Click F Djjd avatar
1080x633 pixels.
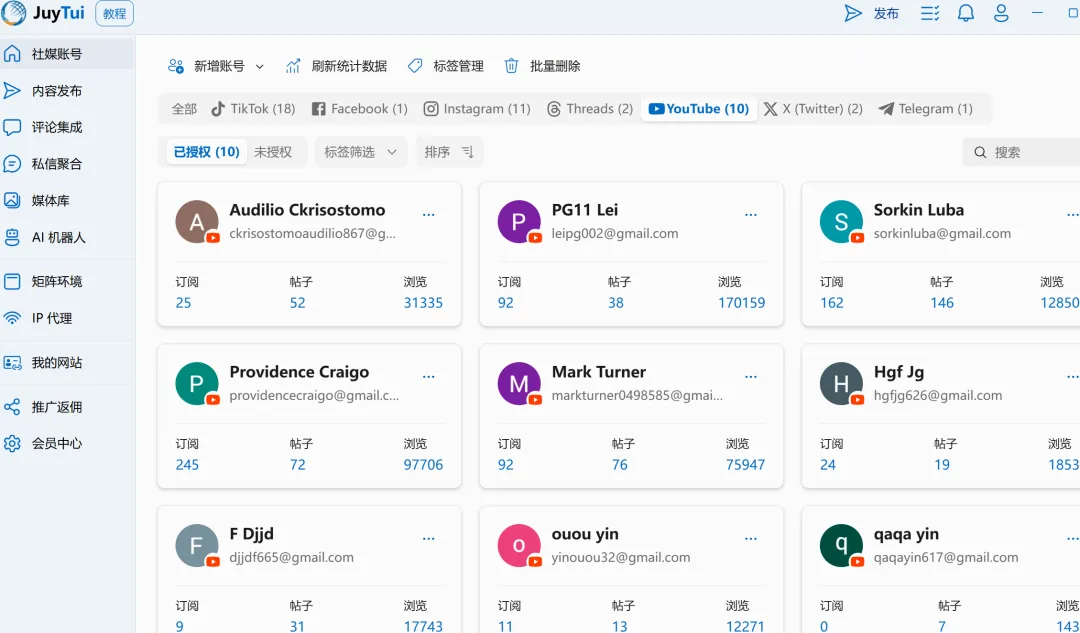(x=197, y=546)
